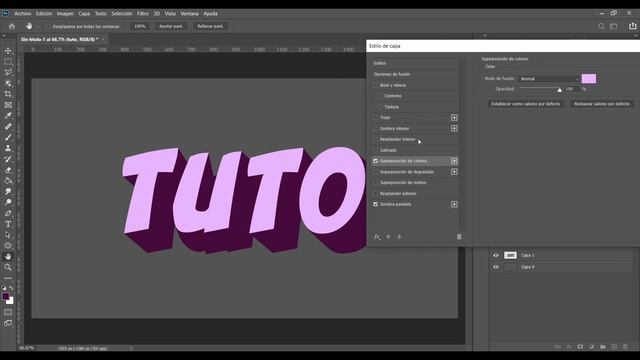Add another Sombra interior with plus
Image resolution: width=640 pixels, height=360 pixels.
click(x=454, y=129)
